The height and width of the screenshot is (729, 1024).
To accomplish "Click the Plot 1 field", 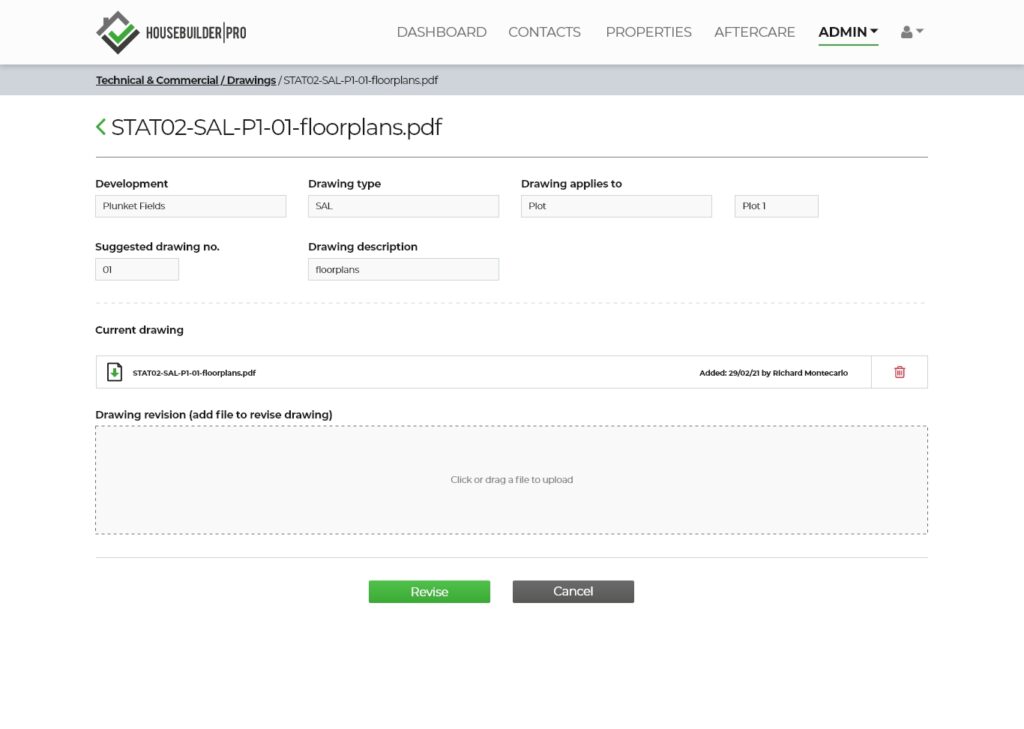I will click(x=776, y=206).
